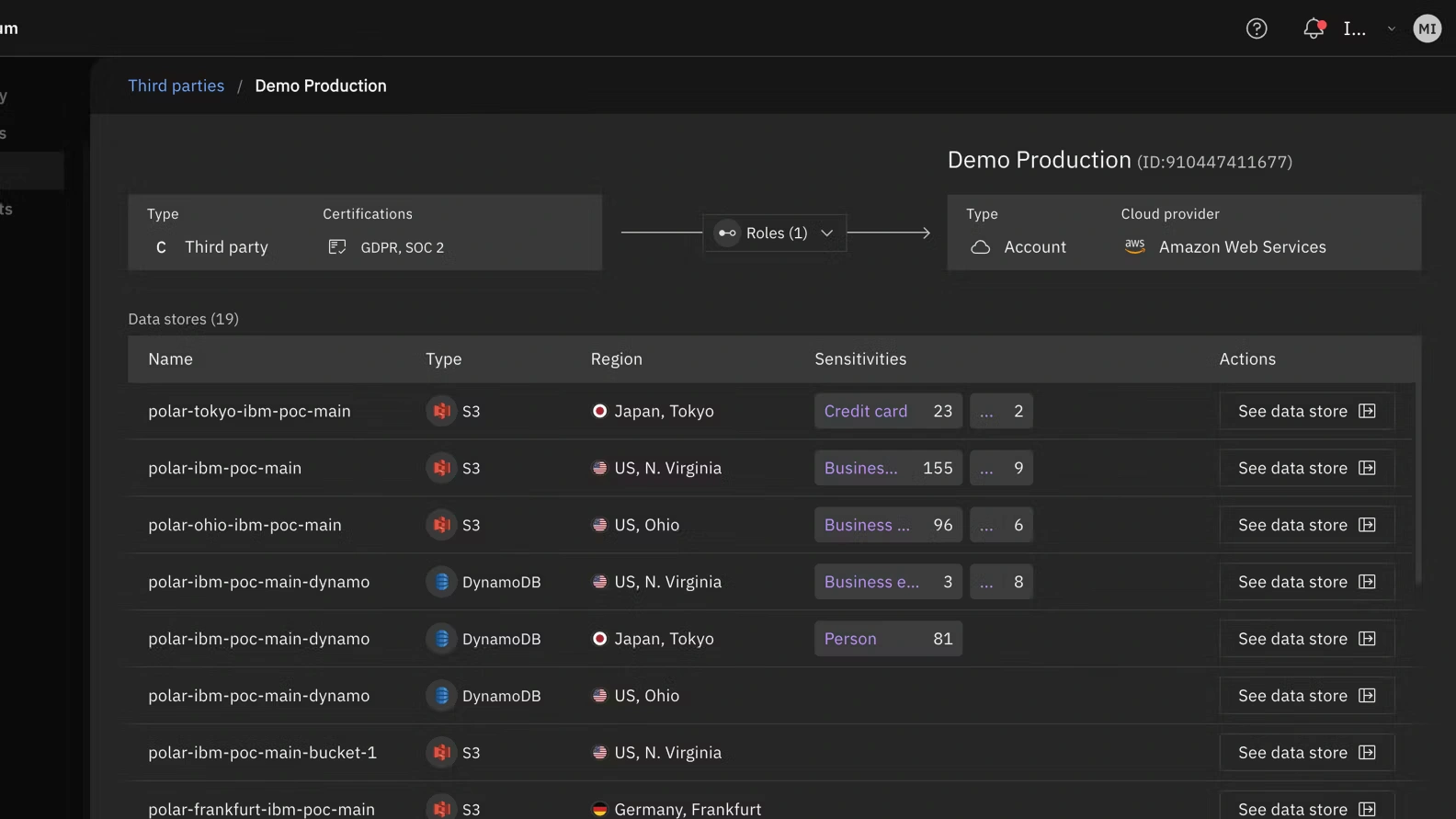Expand extra sensitivities for polar-ohio-ibm-poc-main
The image size is (1456, 819).
1001,525
